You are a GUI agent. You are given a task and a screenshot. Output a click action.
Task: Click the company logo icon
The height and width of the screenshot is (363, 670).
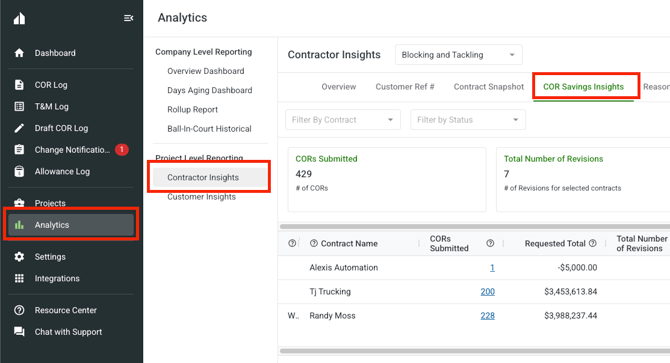pos(19,18)
